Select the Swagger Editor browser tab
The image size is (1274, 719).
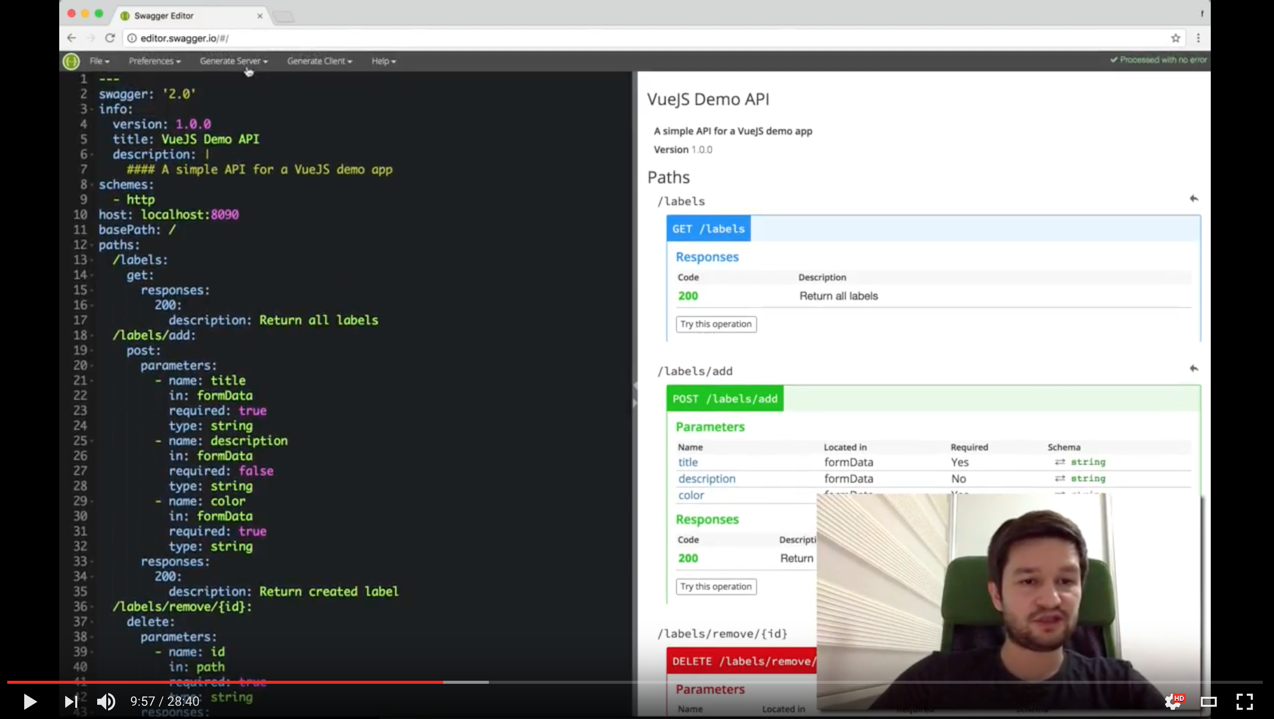189,16
